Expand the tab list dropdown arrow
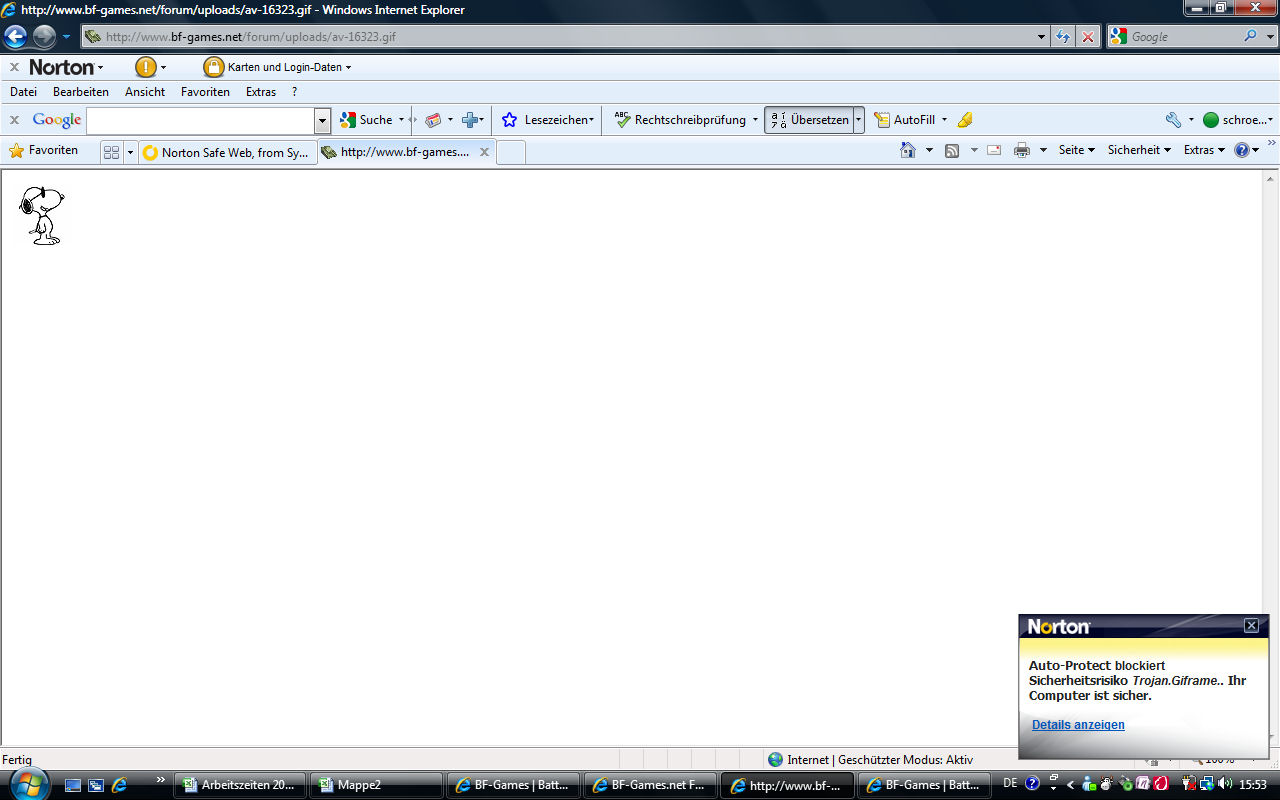Image resolution: width=1280 pixels, height=800 pixels. 130,152
